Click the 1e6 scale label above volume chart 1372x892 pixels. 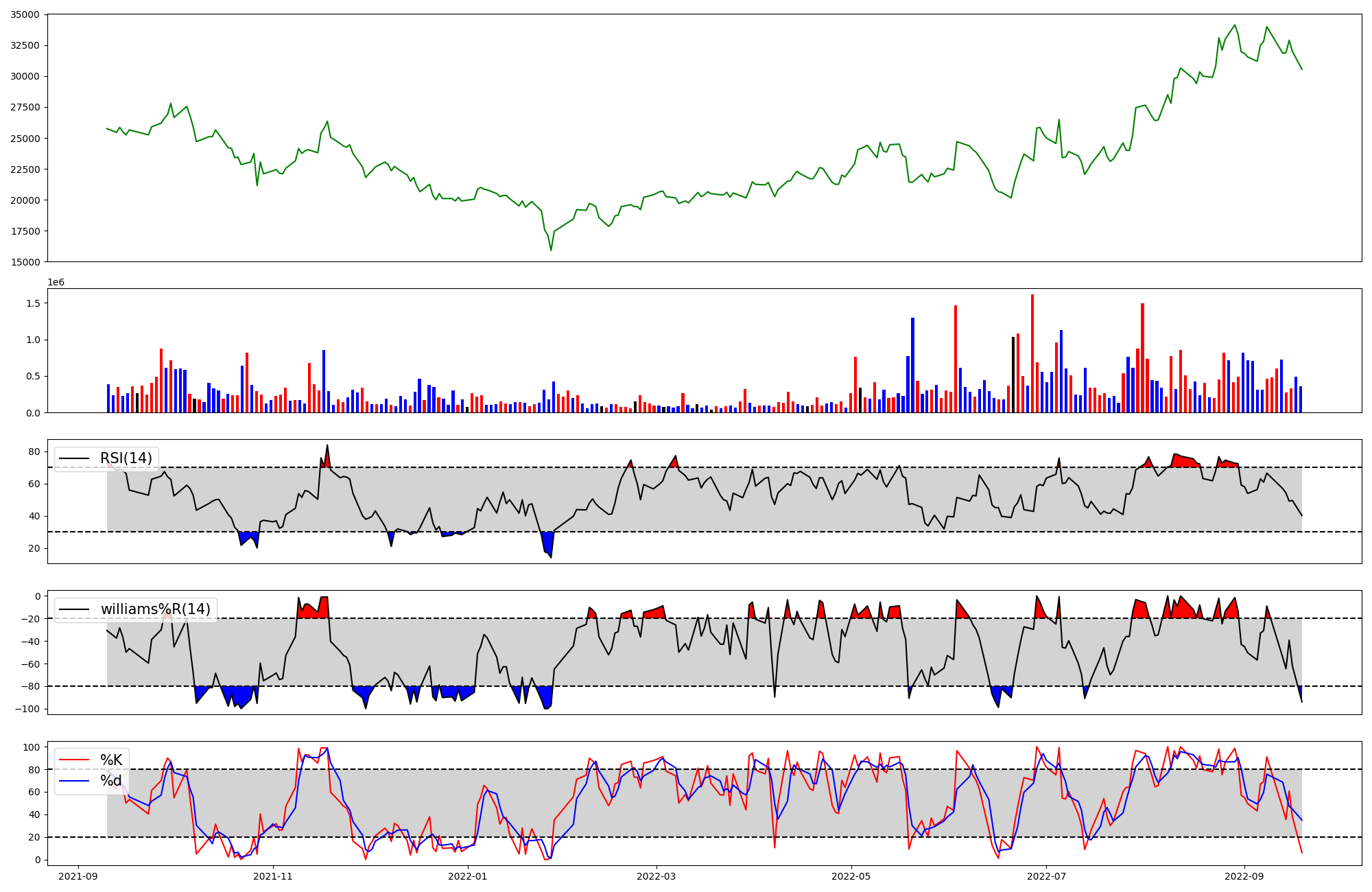pos(56,282)
